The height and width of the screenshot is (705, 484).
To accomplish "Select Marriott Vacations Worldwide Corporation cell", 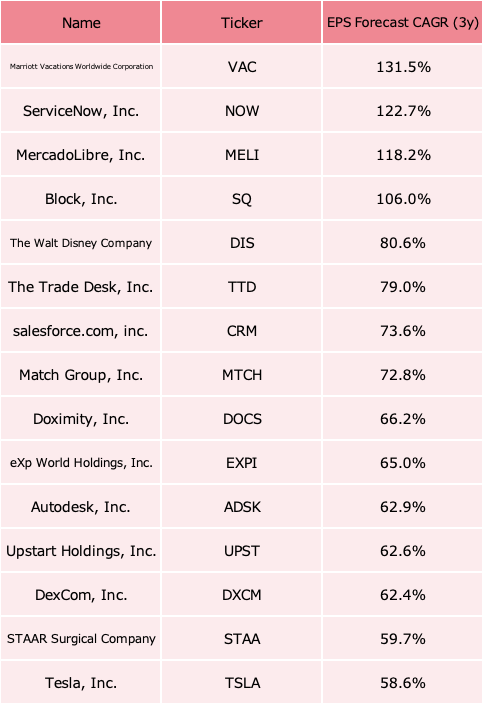I will pyautogui.click(x=81, y=67).
